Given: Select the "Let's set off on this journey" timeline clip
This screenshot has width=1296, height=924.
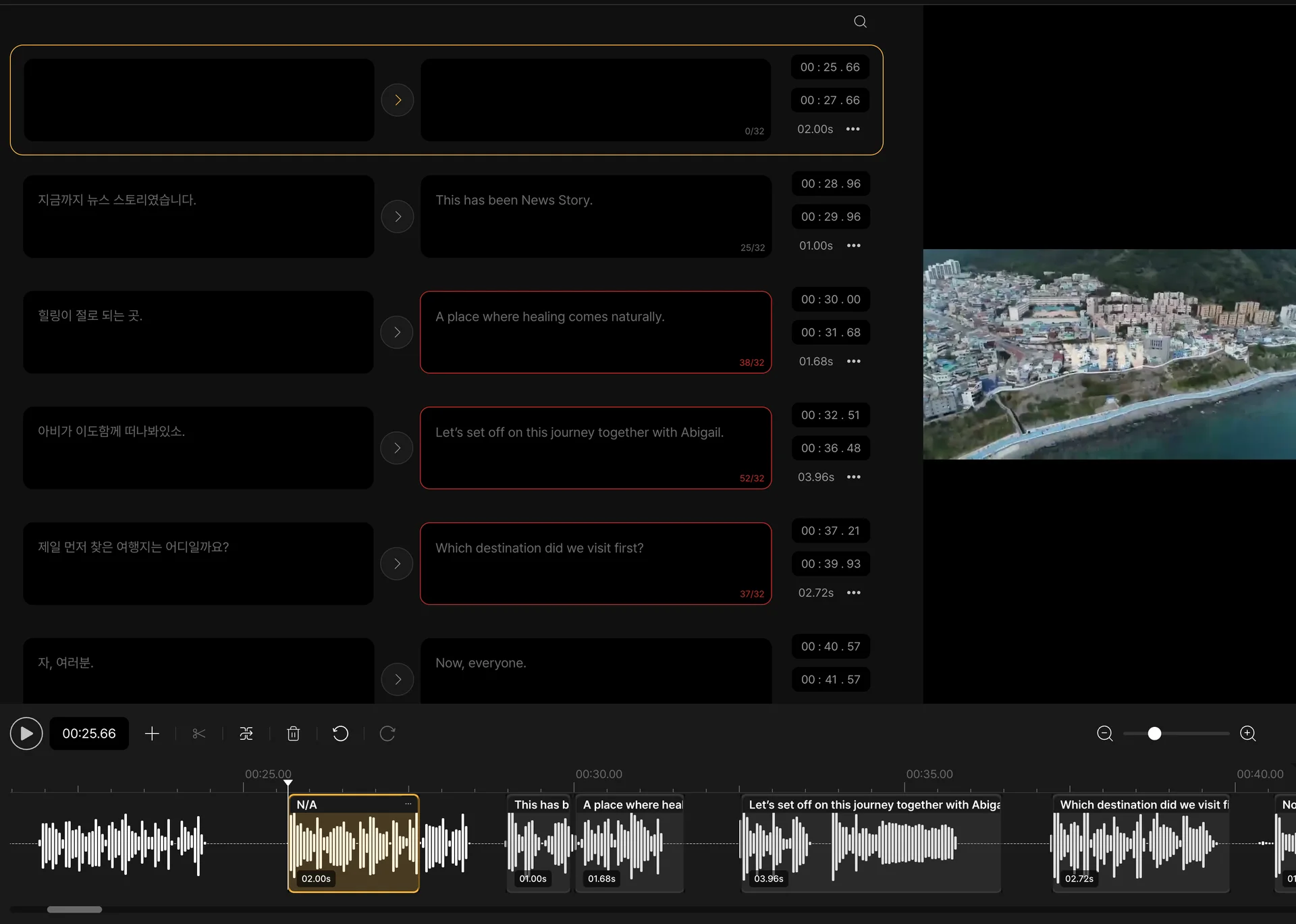Looking at the screenshot, I should [871, 844].
